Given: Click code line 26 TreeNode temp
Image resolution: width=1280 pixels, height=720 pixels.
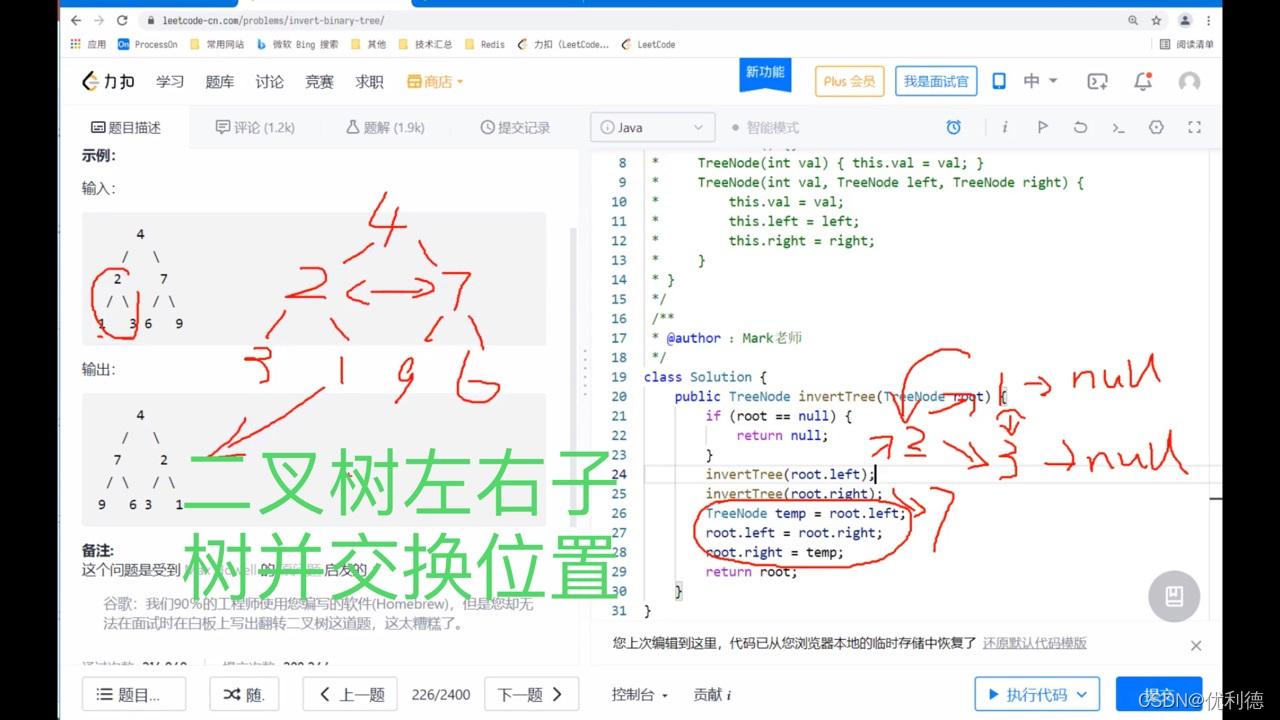Looking at the screenshot, I should 805,513.
